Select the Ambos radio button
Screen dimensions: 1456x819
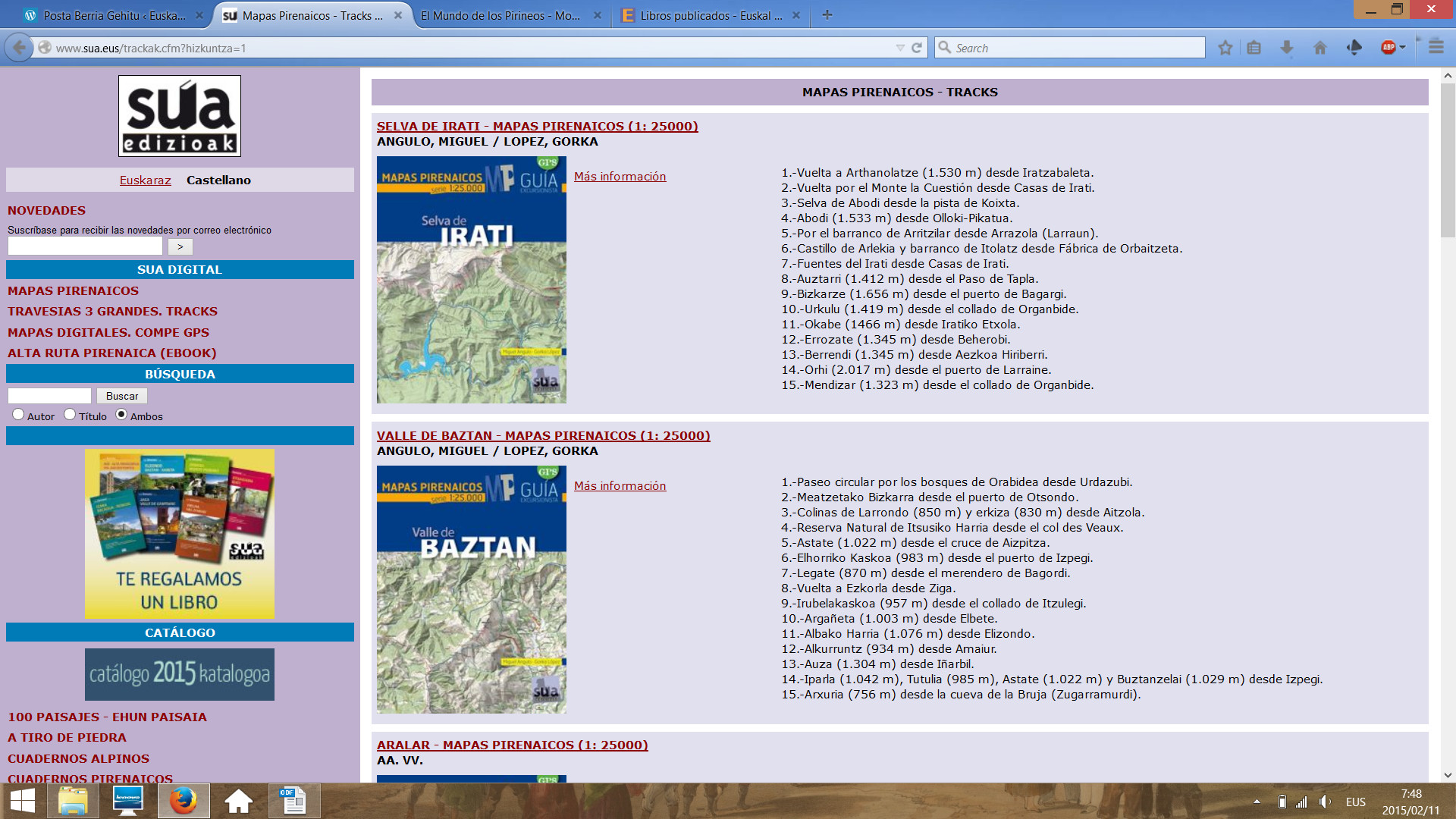click(121, 415)
